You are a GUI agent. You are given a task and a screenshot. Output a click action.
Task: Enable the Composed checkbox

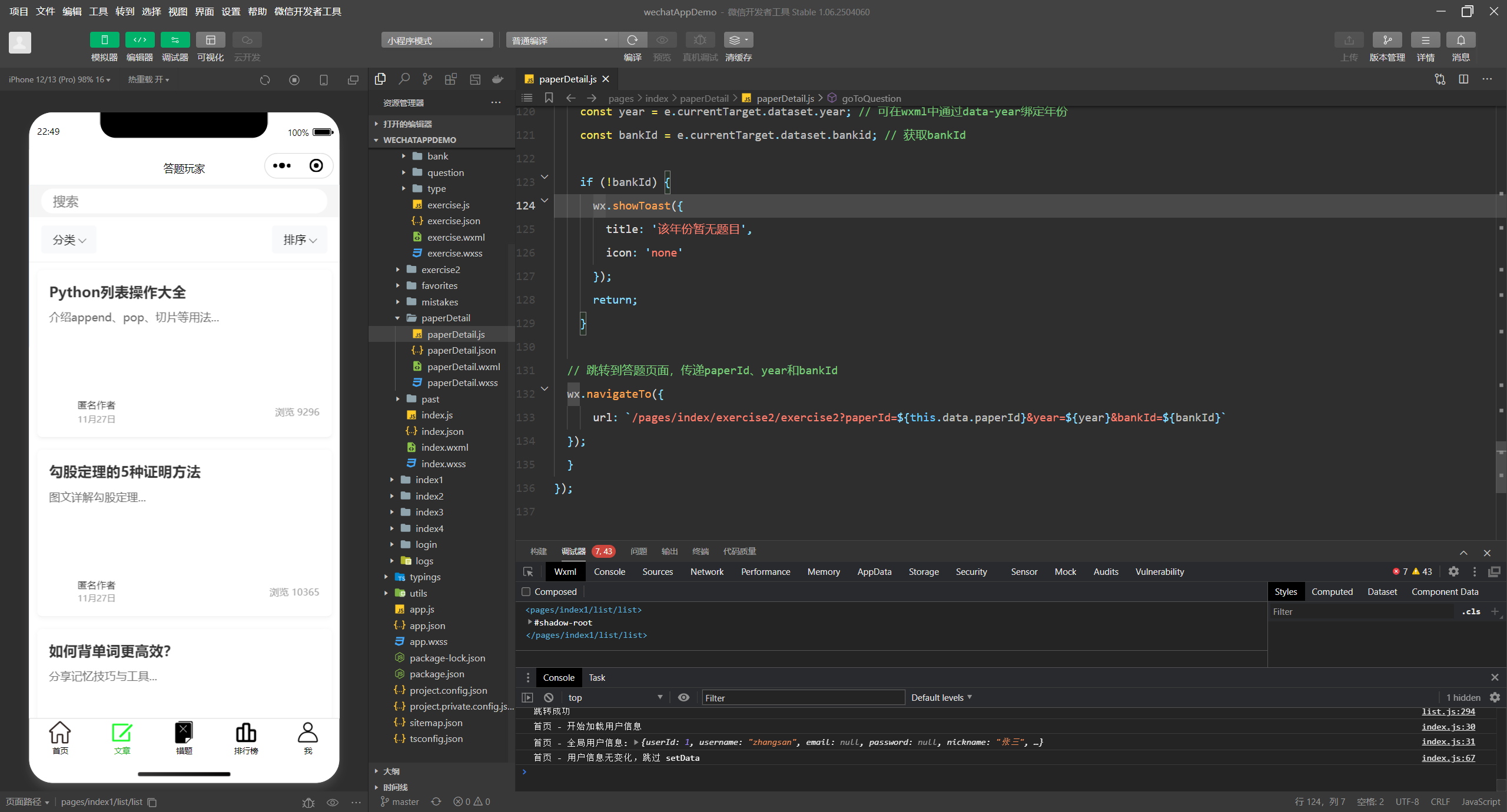coord(526,592)
